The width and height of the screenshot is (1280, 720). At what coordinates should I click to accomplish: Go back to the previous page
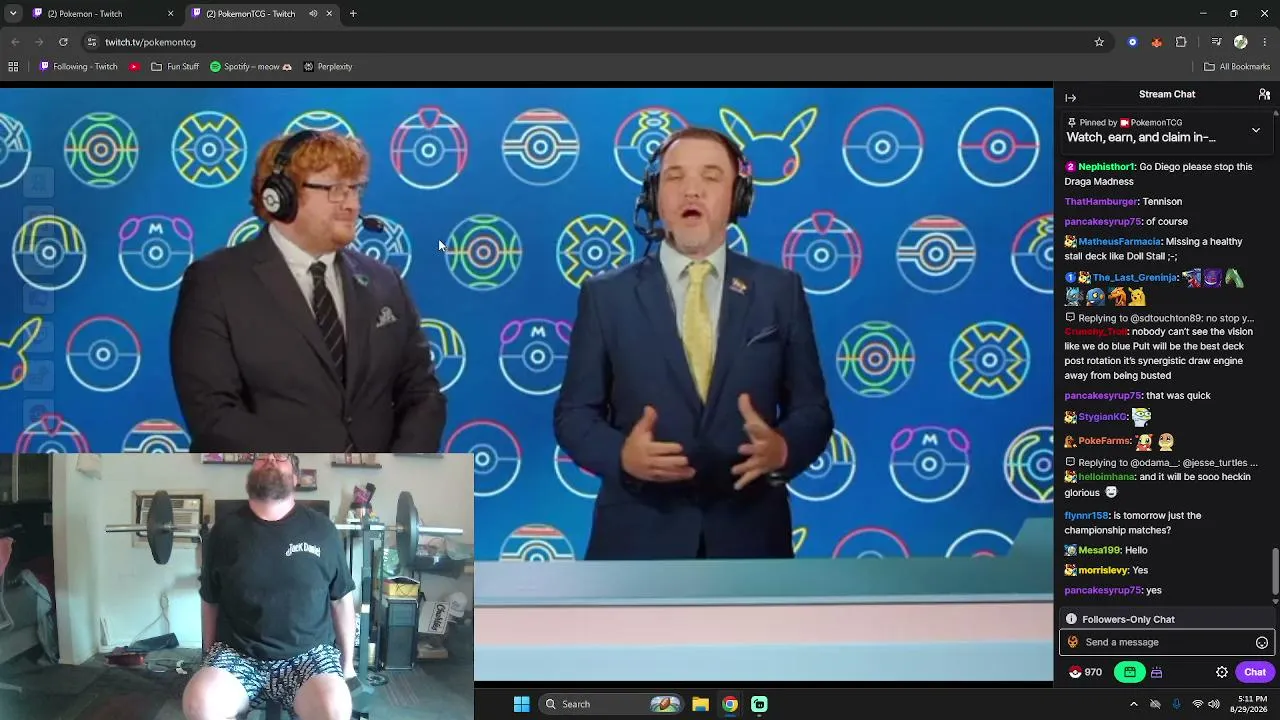15,42
